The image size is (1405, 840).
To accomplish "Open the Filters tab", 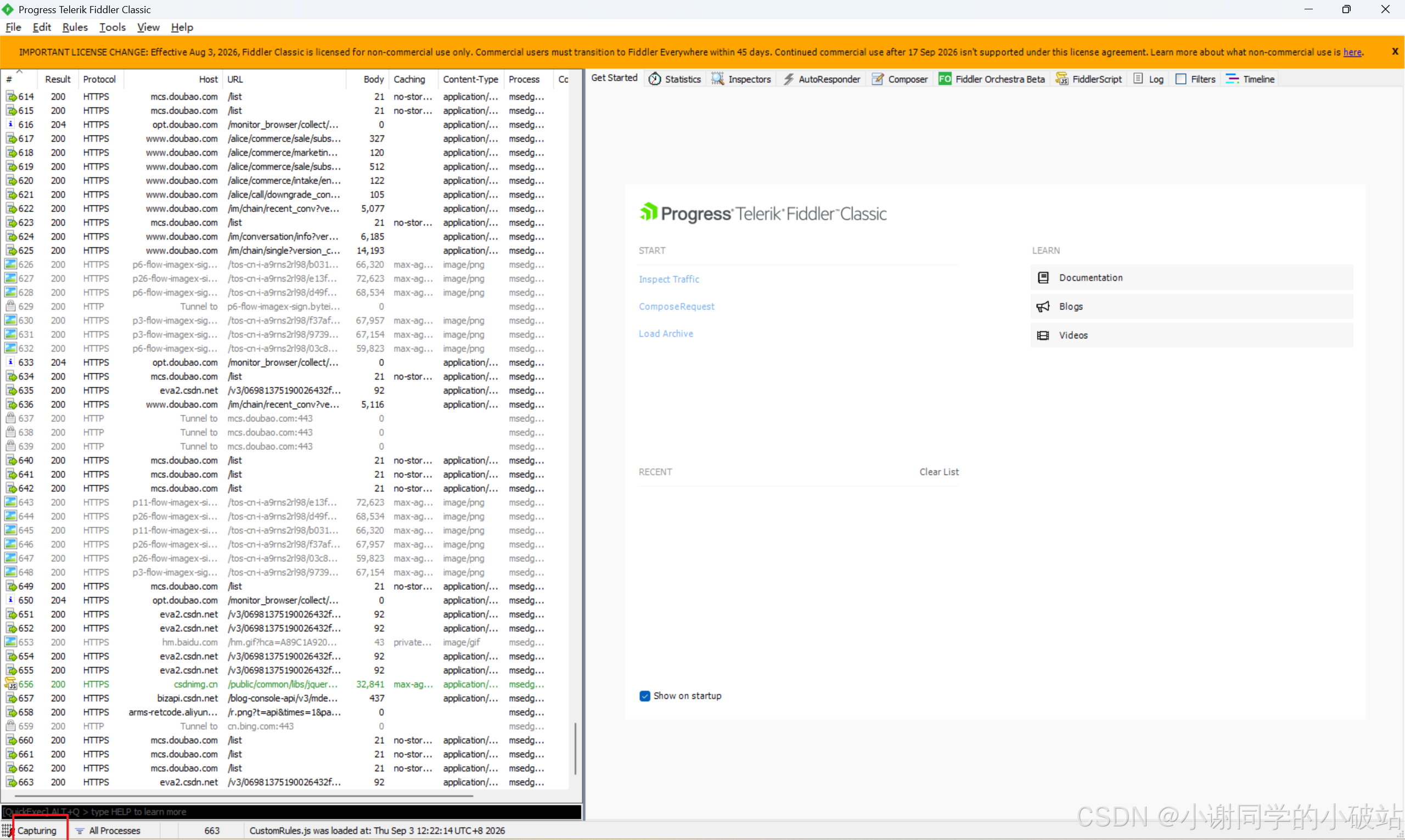I will [x=1195, y=79].
